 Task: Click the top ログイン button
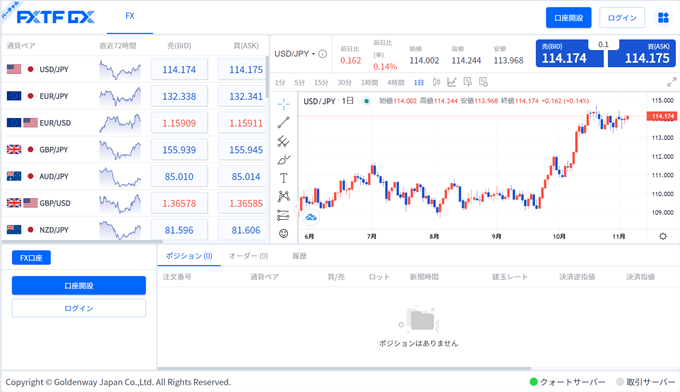click(622, 18)
